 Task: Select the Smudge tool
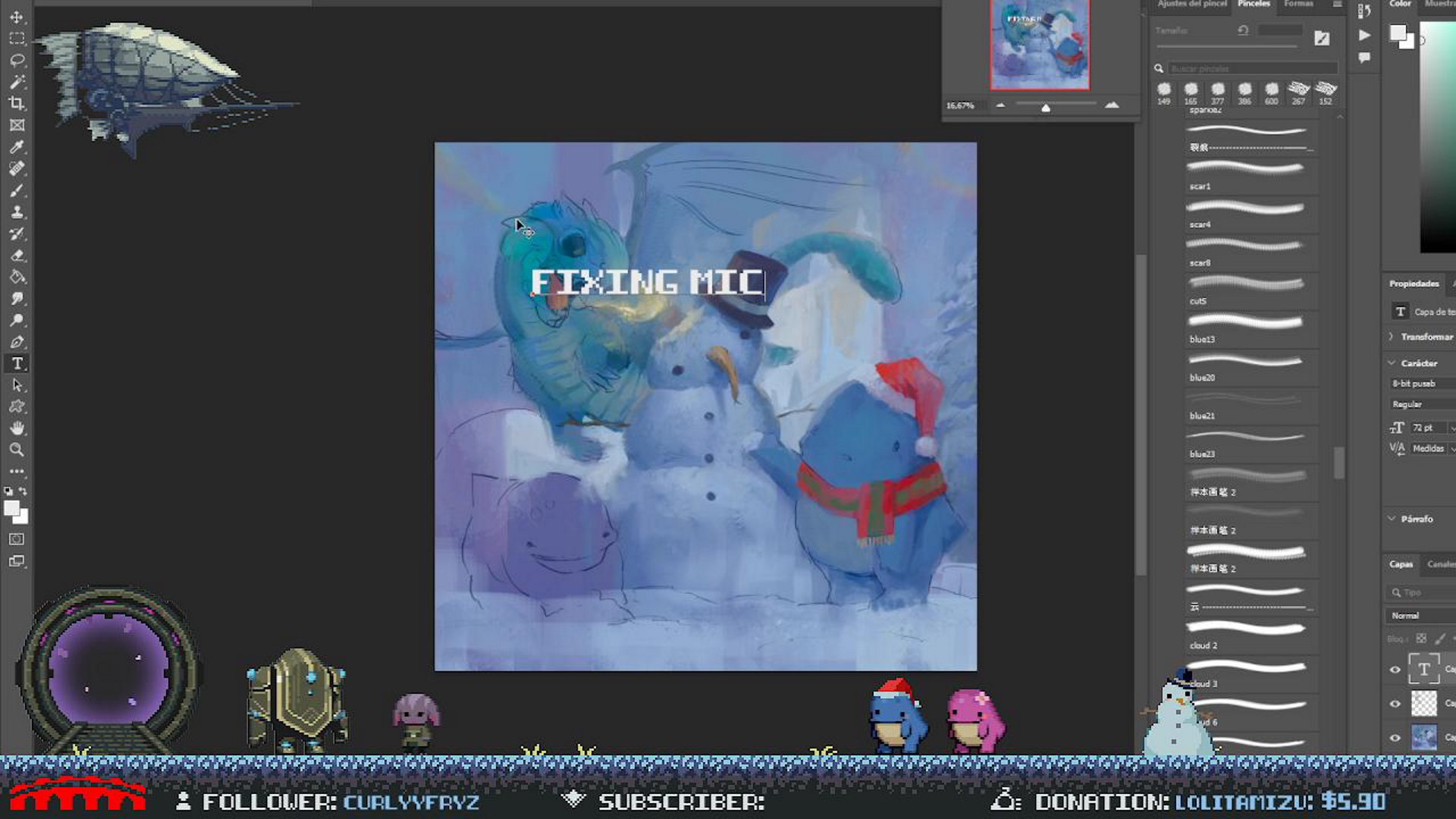[x=17, y=299]
